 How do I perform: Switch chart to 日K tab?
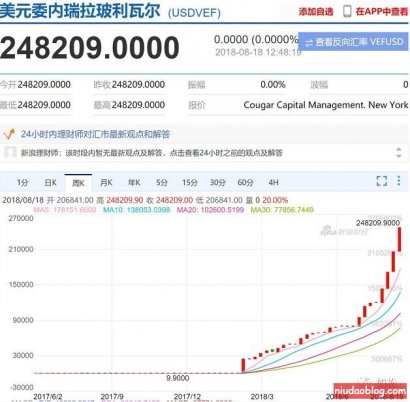pyautogui.click(x=51, y=183)
